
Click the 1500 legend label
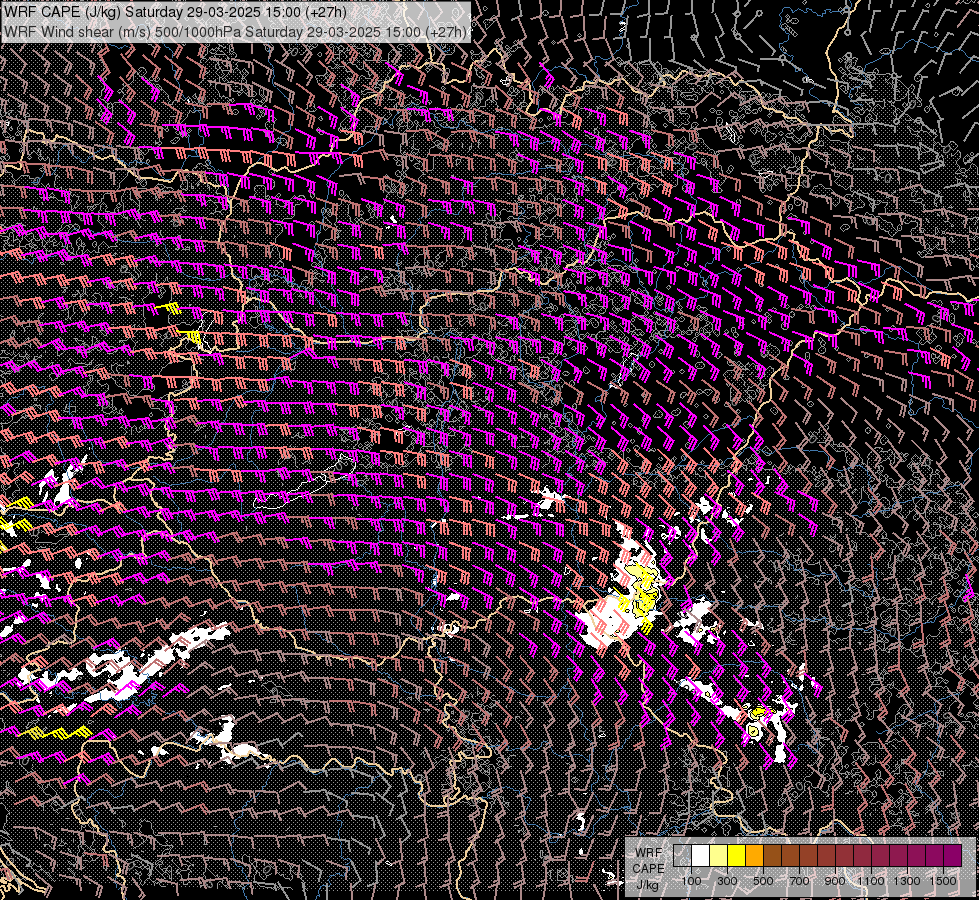click(x=943, y=881)
